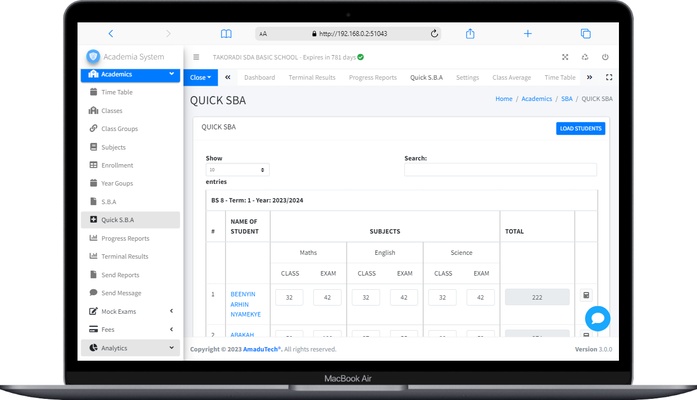The width and height of the screenshot is (697, 400).
Task: Click the hamburger menu icon in header
Action: pyautogui.click(x=196, y=57)
